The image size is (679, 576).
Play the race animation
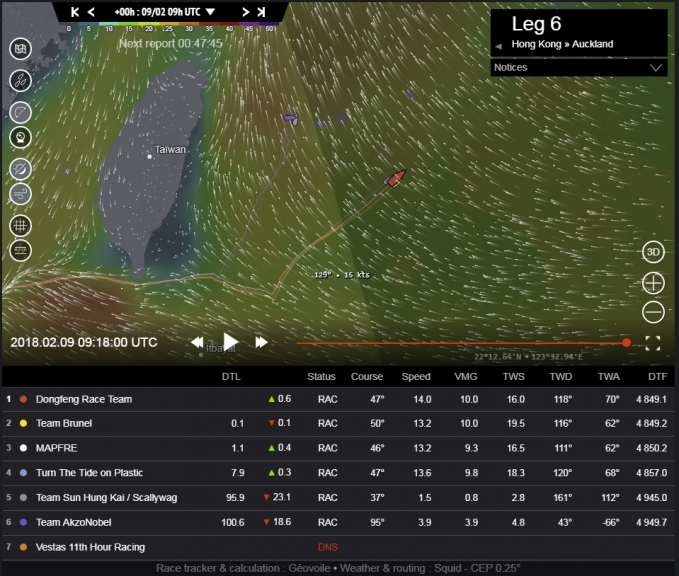pos(230,342)
